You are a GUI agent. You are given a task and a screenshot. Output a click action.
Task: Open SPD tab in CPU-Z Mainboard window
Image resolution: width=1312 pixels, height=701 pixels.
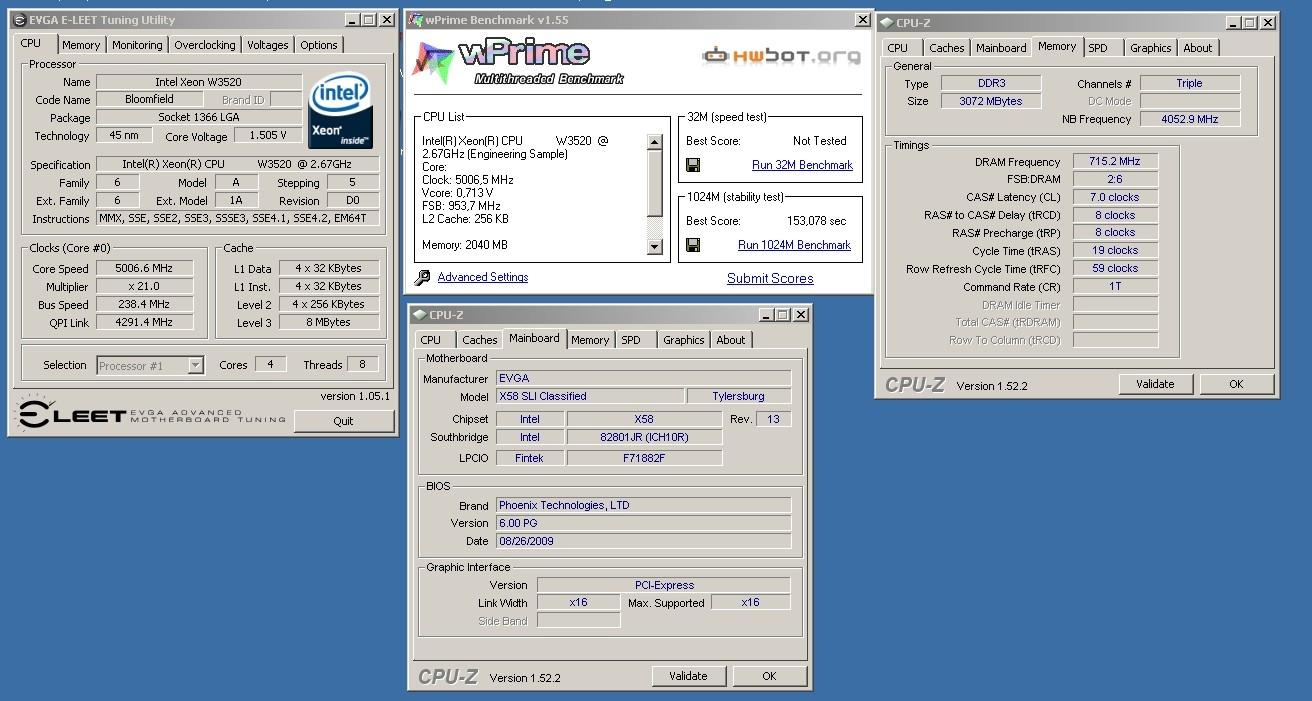coord(631,340)
